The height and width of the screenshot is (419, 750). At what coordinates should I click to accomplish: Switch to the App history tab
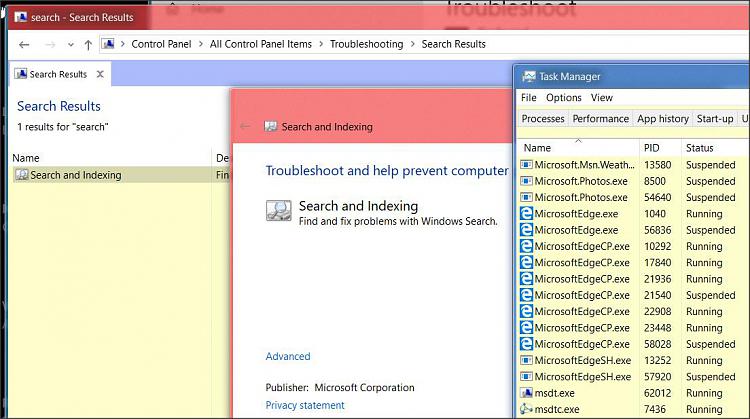pos(663,119)
